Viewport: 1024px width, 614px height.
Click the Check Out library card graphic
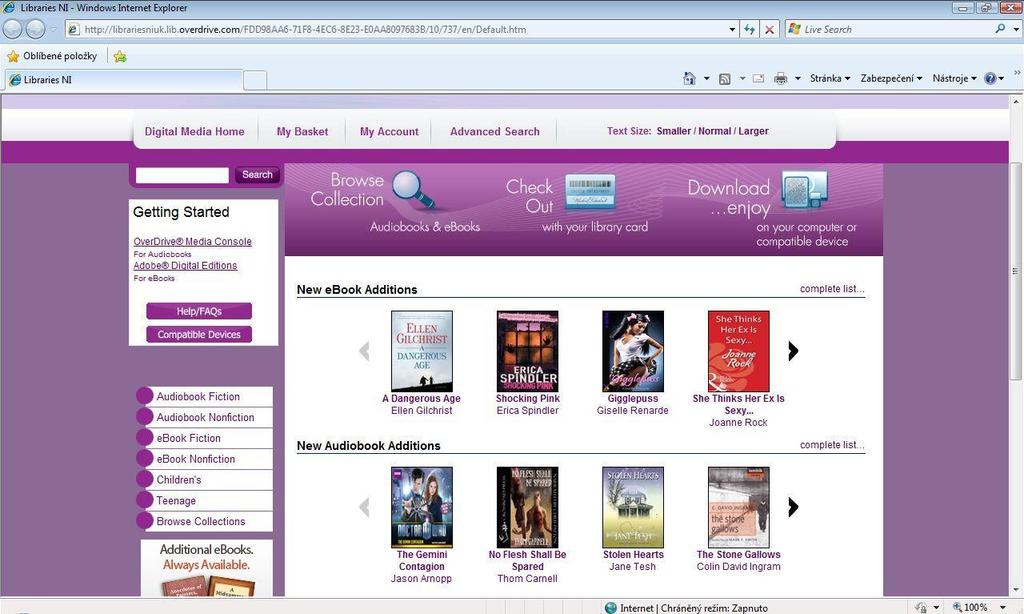click(590, 191)
